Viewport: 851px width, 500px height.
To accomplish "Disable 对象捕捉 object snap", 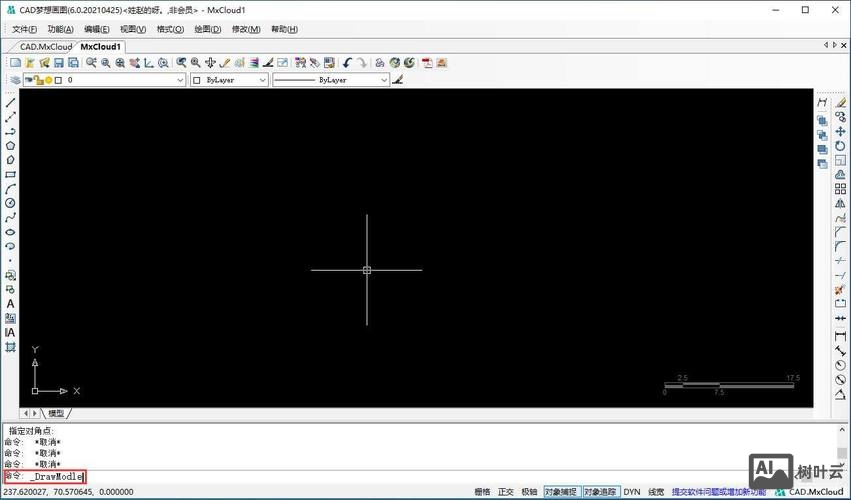I will pos(561,492).
